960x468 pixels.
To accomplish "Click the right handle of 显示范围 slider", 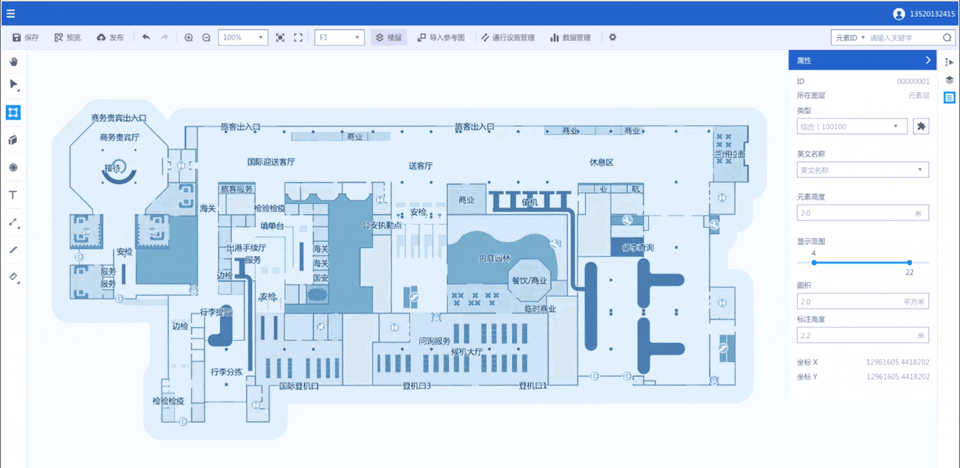I will (x=909, y=263).
